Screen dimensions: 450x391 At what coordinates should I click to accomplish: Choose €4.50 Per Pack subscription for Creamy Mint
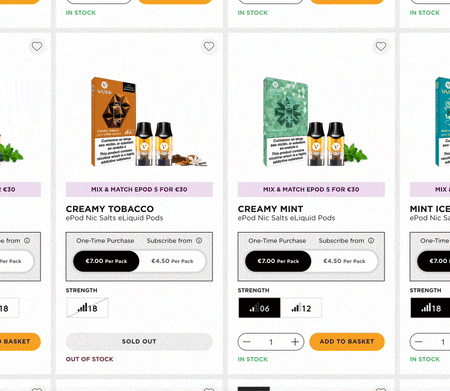tap(344, 261)
